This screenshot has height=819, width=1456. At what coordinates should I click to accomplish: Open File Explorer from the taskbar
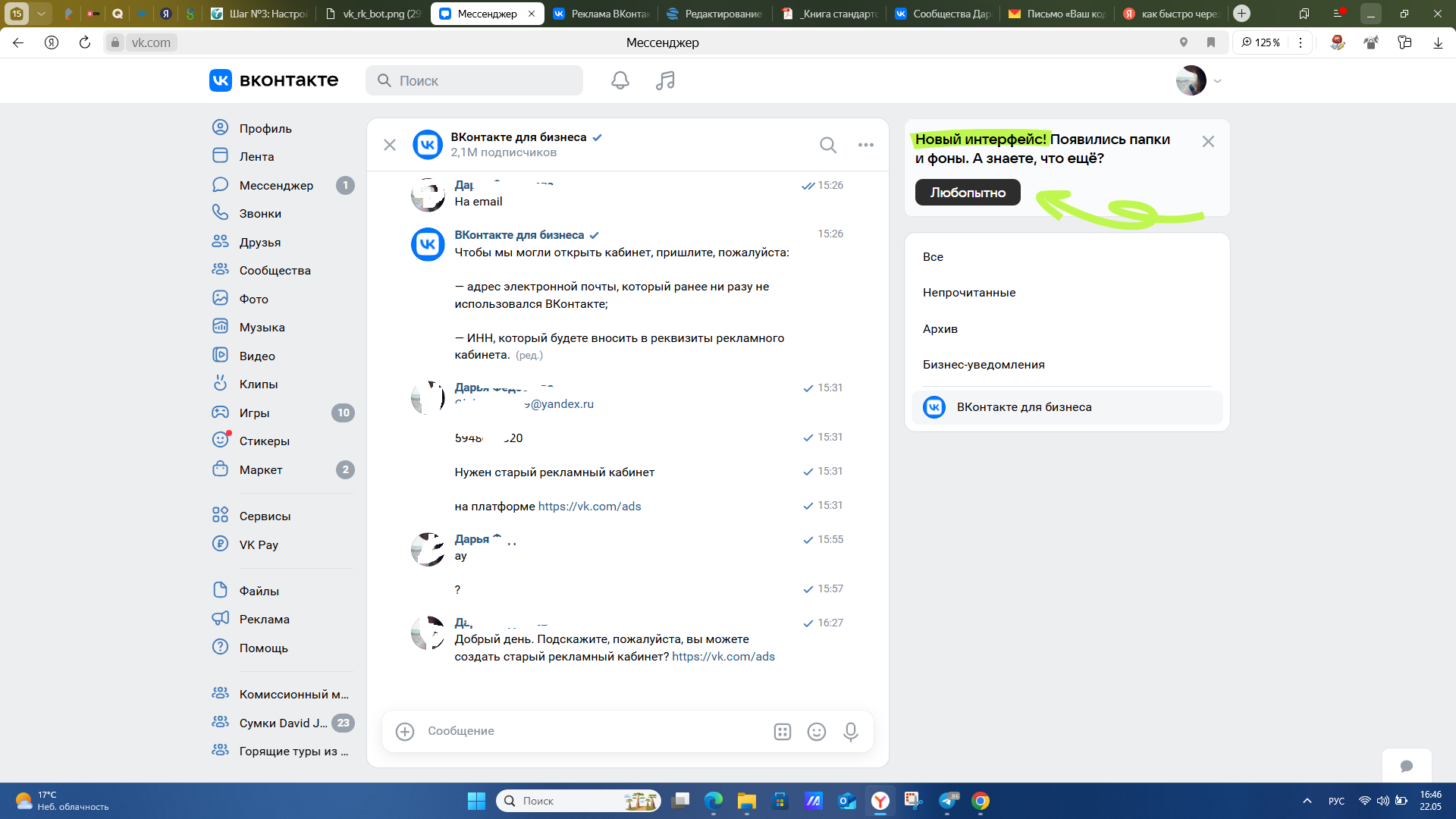tap(747, 801)
